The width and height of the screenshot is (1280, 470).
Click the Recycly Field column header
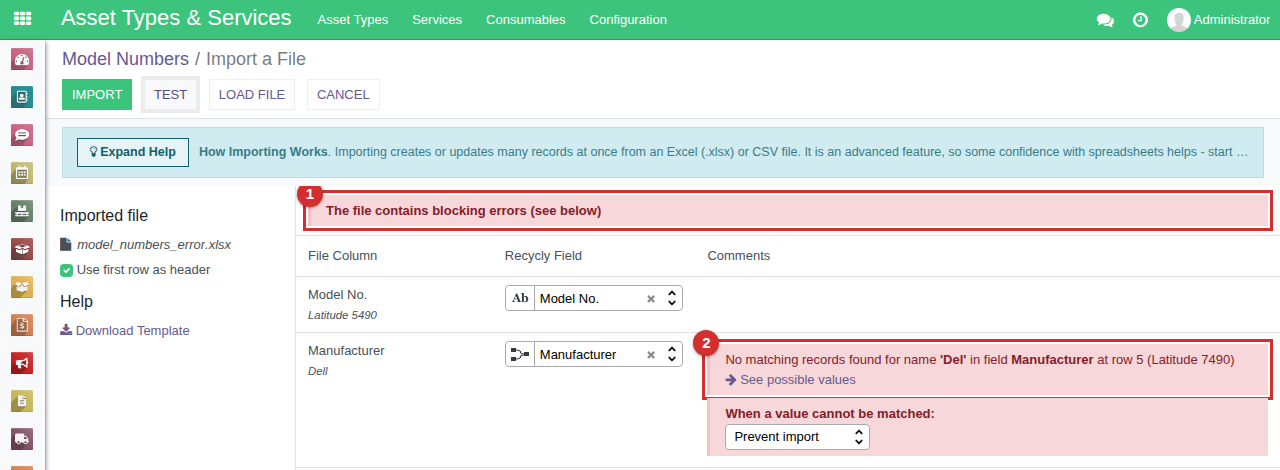coord(543,256)
